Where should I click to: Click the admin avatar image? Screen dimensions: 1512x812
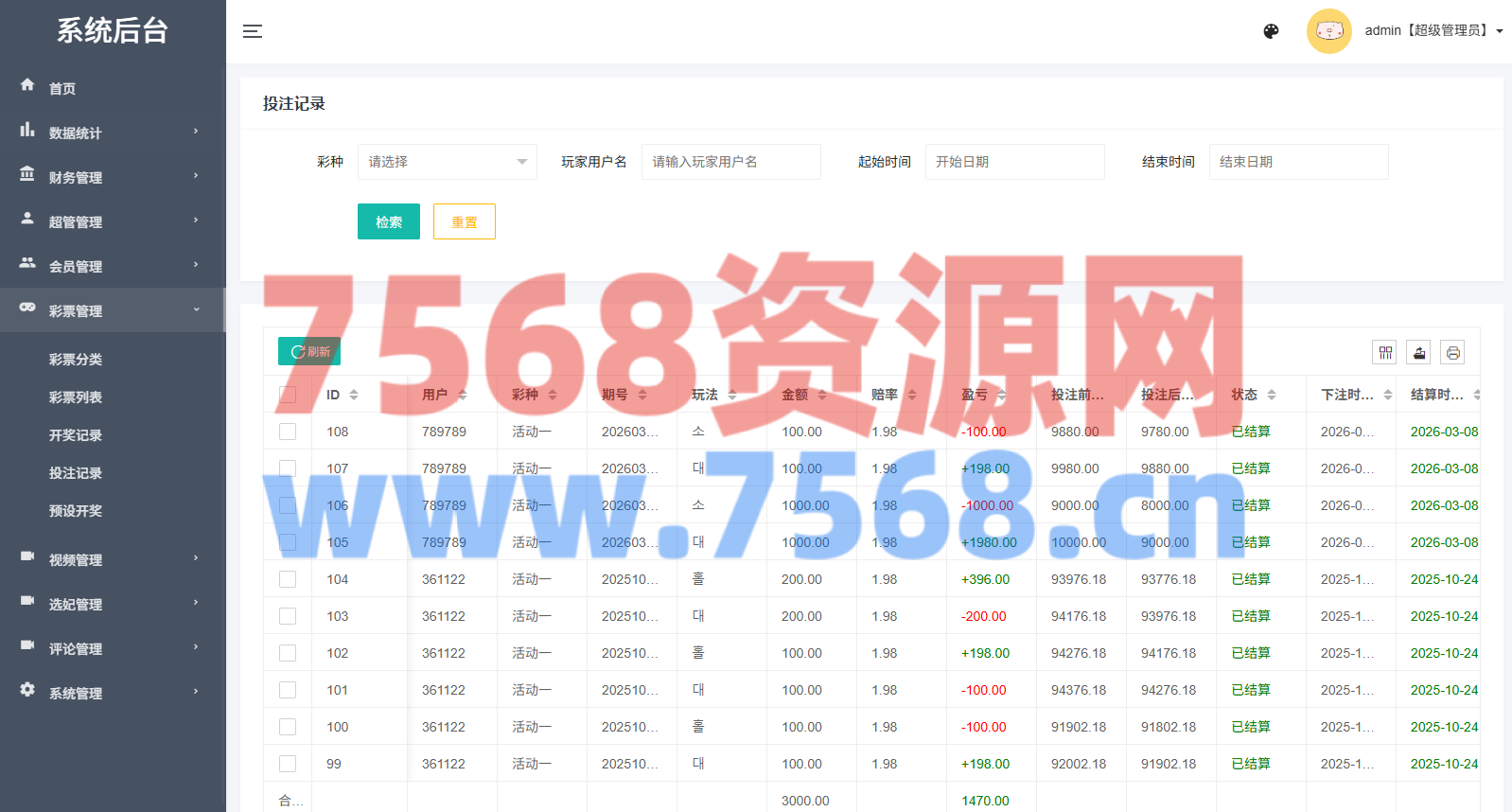click(1328, 31)
